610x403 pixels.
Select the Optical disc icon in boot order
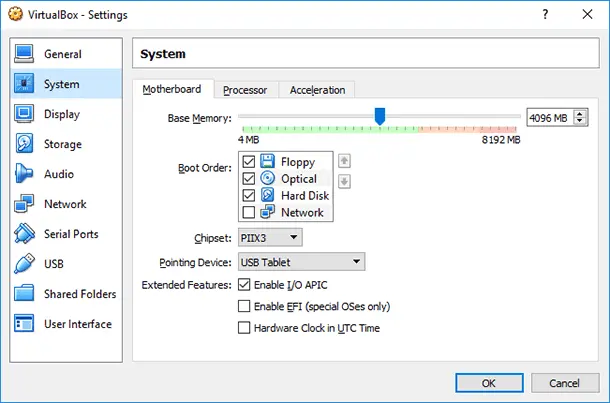click(x=267, y=178)
